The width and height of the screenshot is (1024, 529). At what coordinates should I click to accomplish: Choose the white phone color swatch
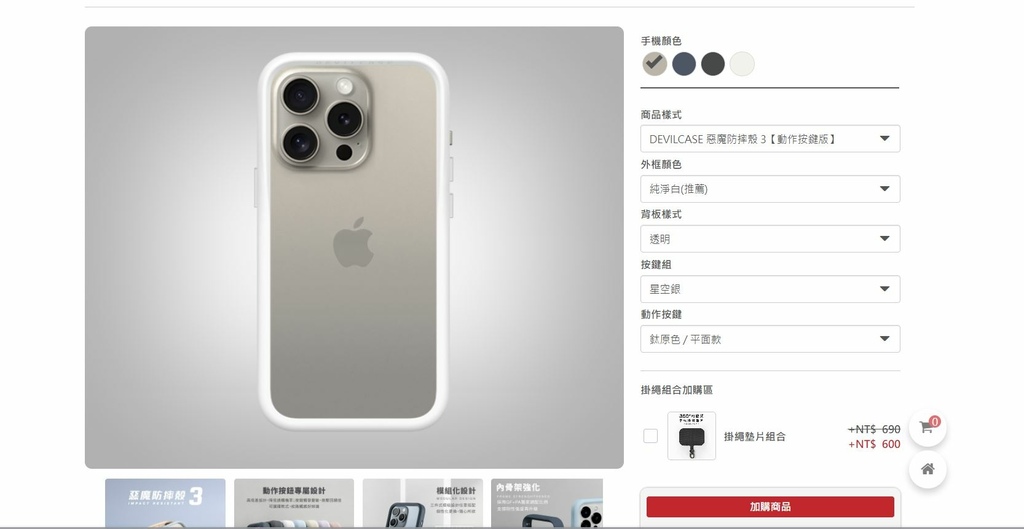(742, 64)
